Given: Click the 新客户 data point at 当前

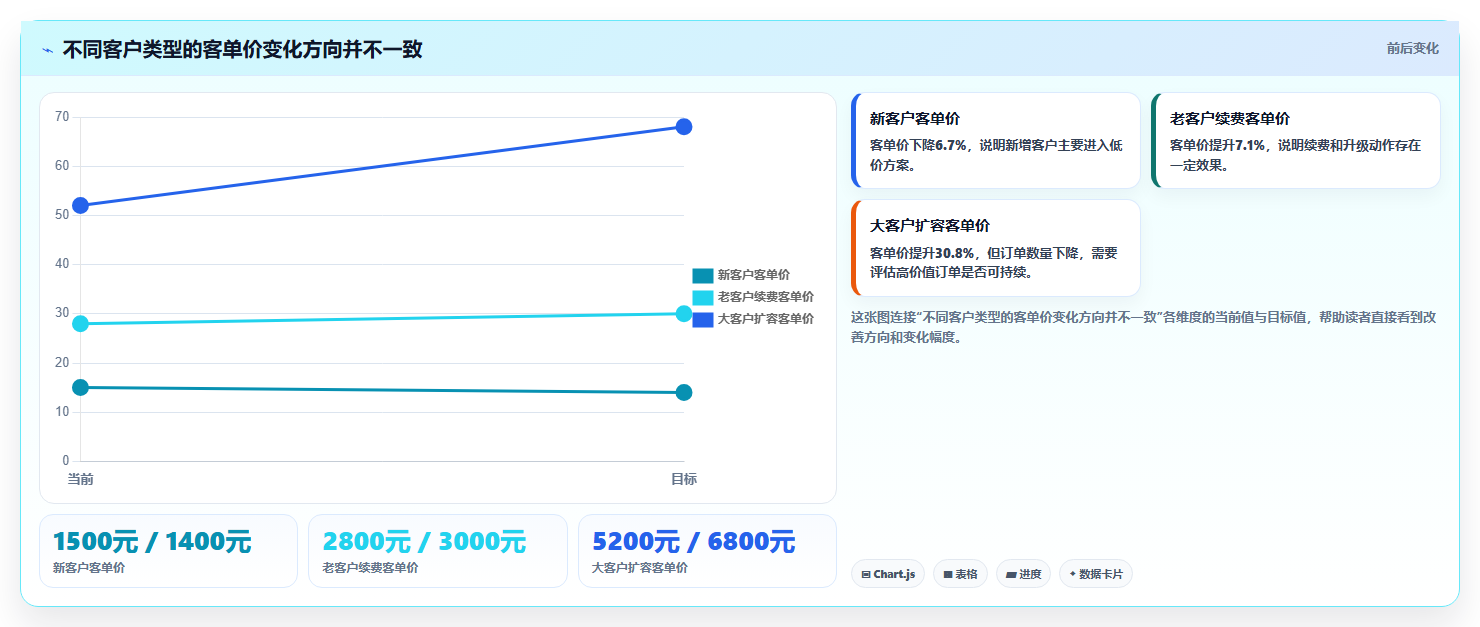Looking at the screenshot, I should point(80,388).
